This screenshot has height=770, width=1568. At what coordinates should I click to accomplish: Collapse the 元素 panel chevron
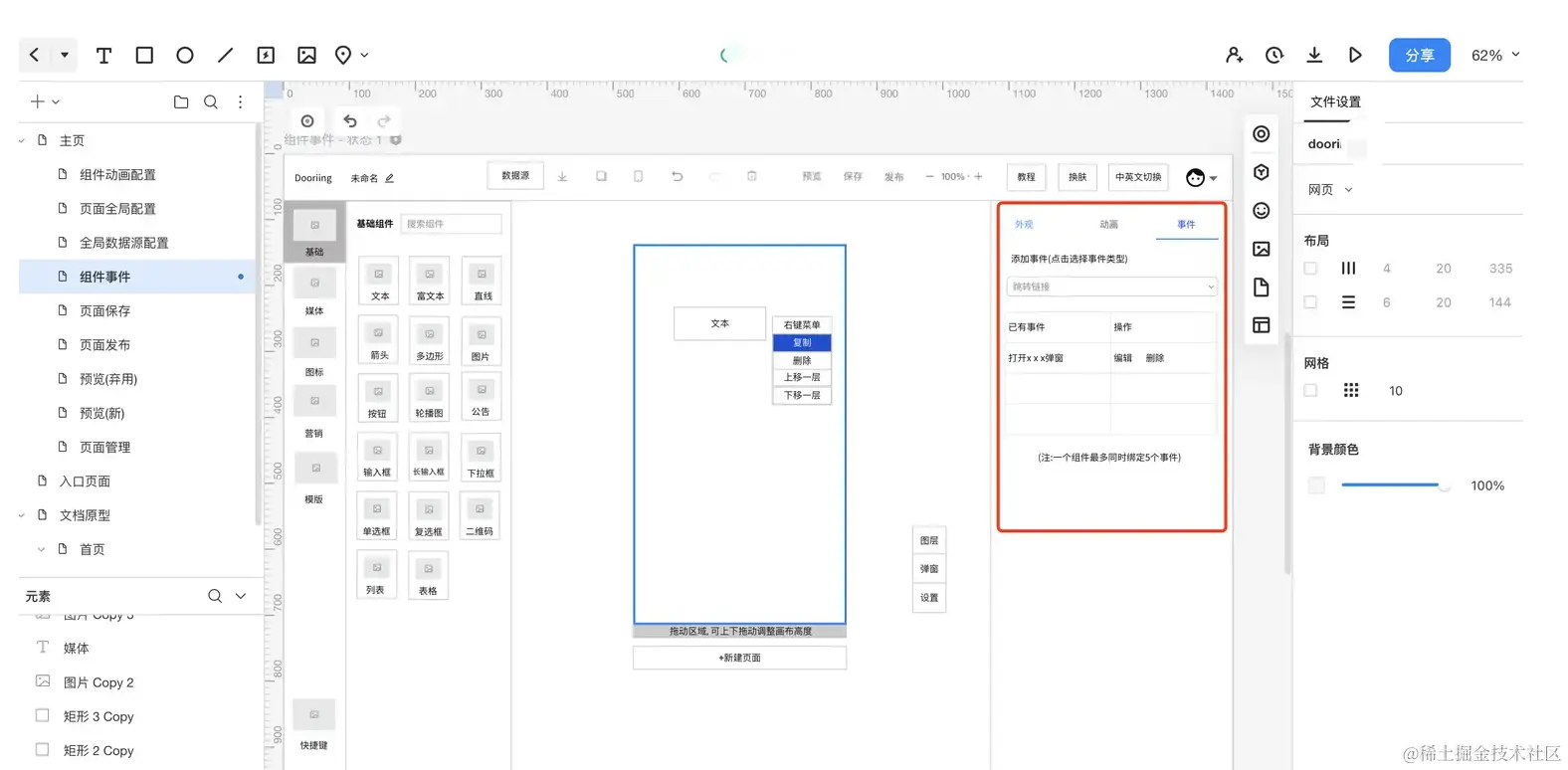pos(241,596)
